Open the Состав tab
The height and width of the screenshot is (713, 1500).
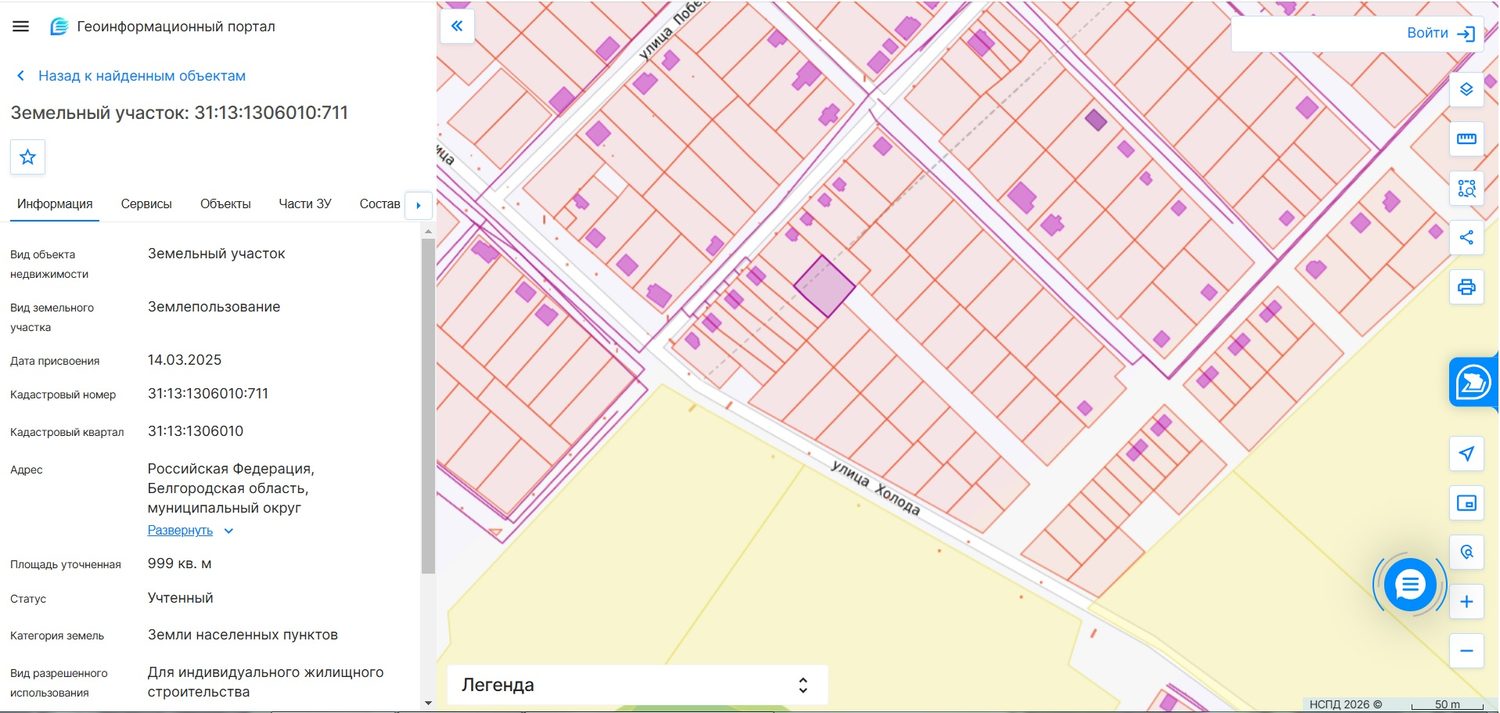pyautogui.click(x=379, y=204)
